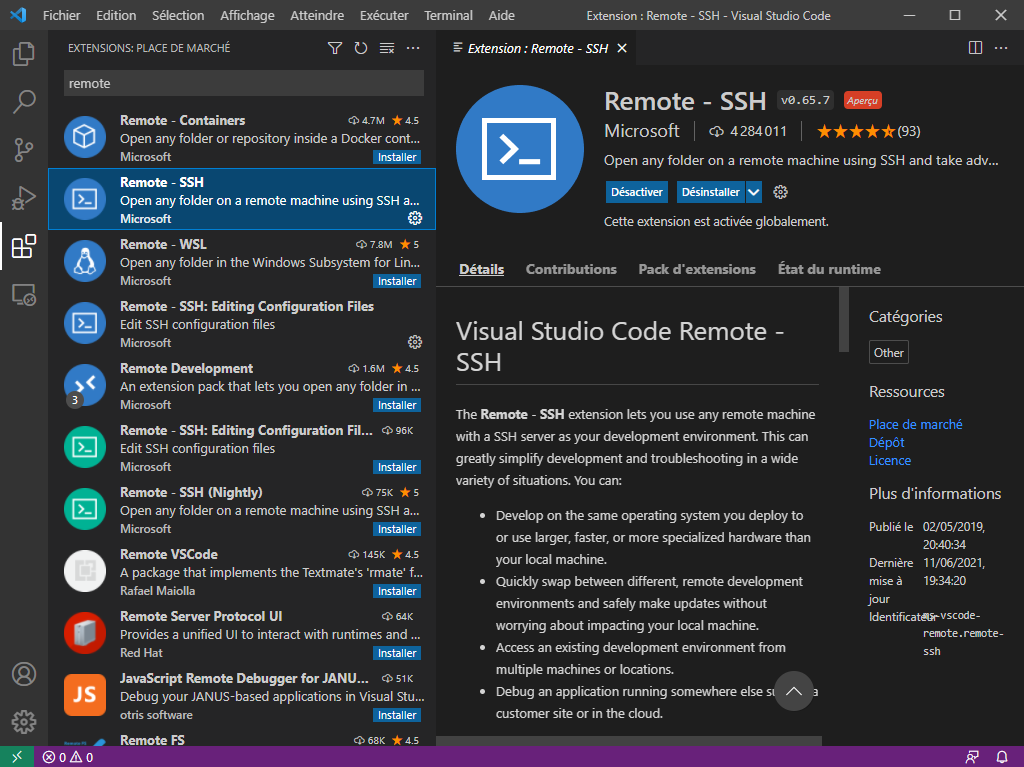This screenshot has width=1024, height=767.
Task: Split the editor to the right
Action: (975, 48)
